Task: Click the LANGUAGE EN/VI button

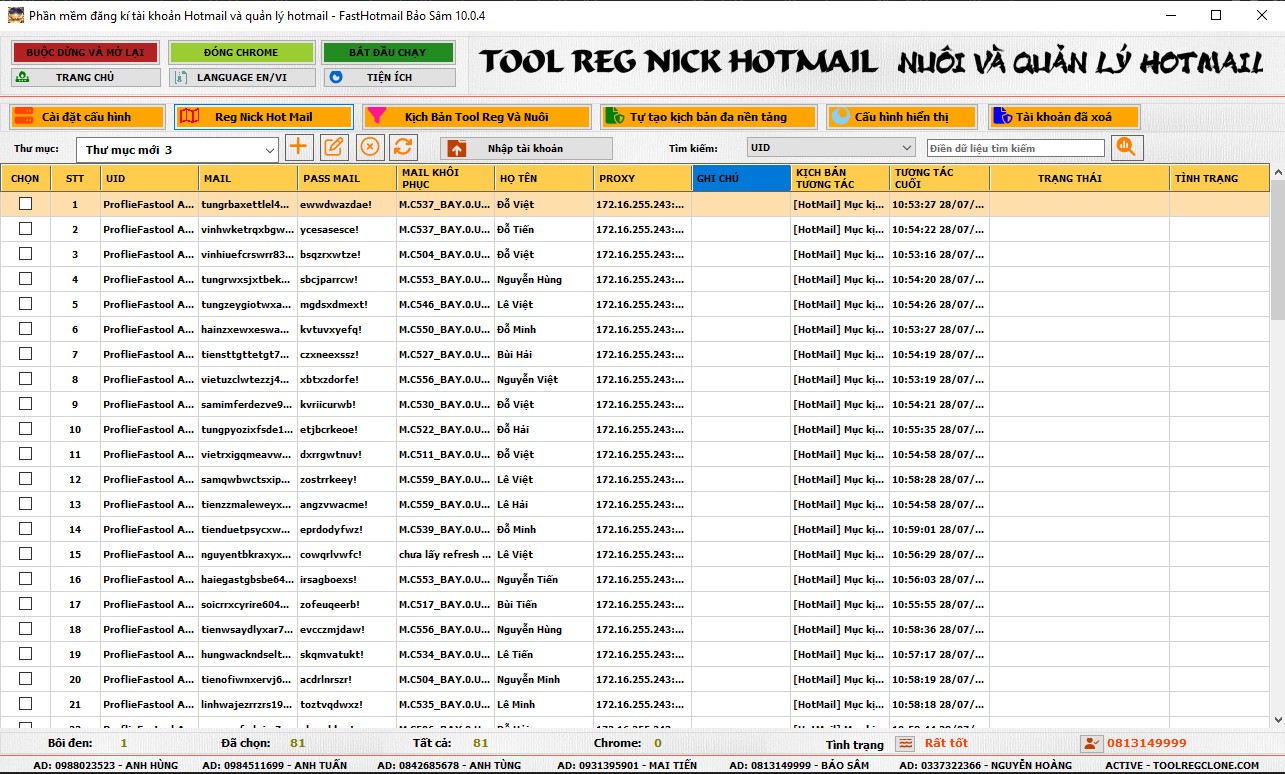Action: pyautogui.click(x=241, y=77)
